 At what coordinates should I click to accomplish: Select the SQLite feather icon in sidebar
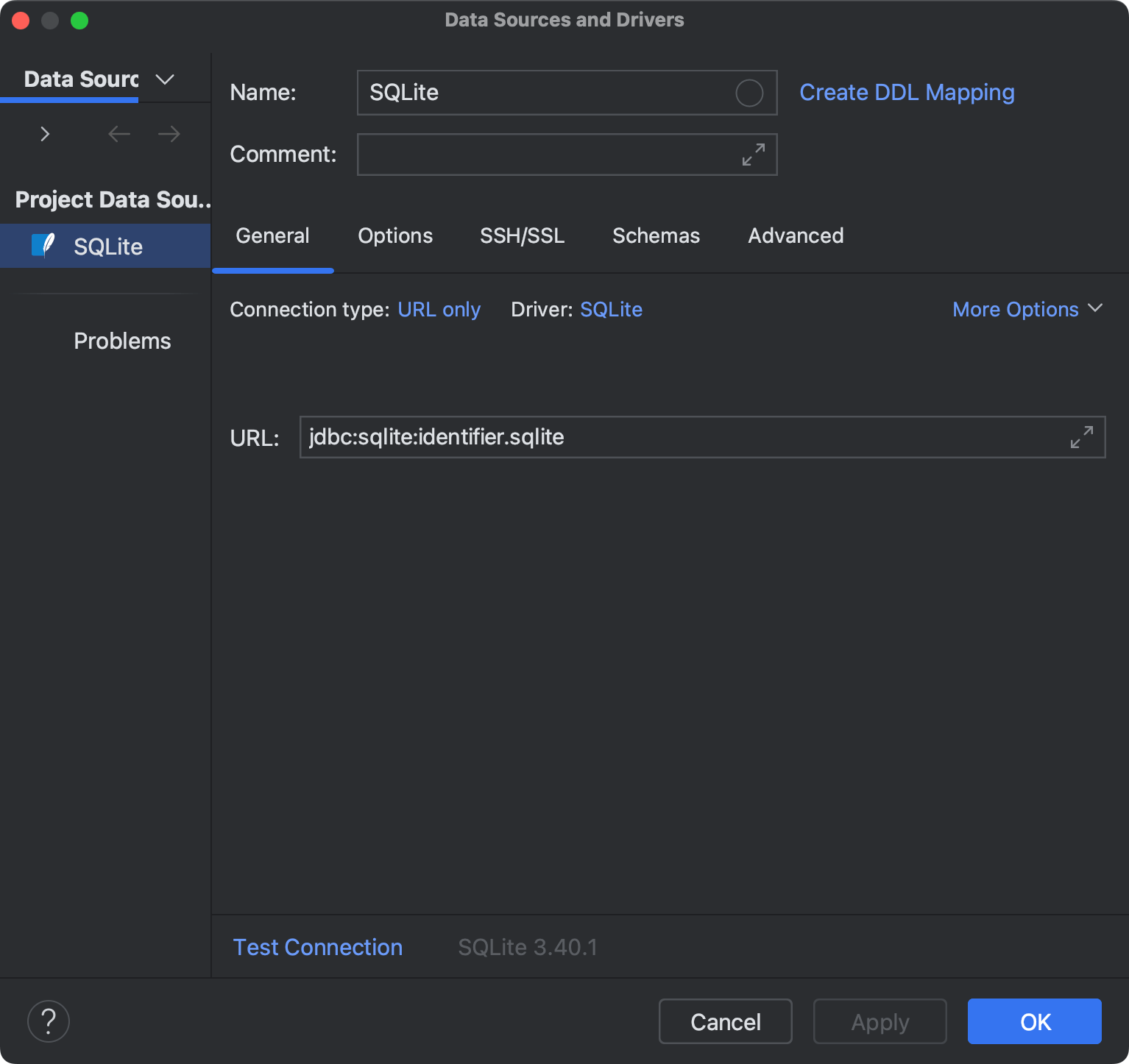(x=44, y=245)
